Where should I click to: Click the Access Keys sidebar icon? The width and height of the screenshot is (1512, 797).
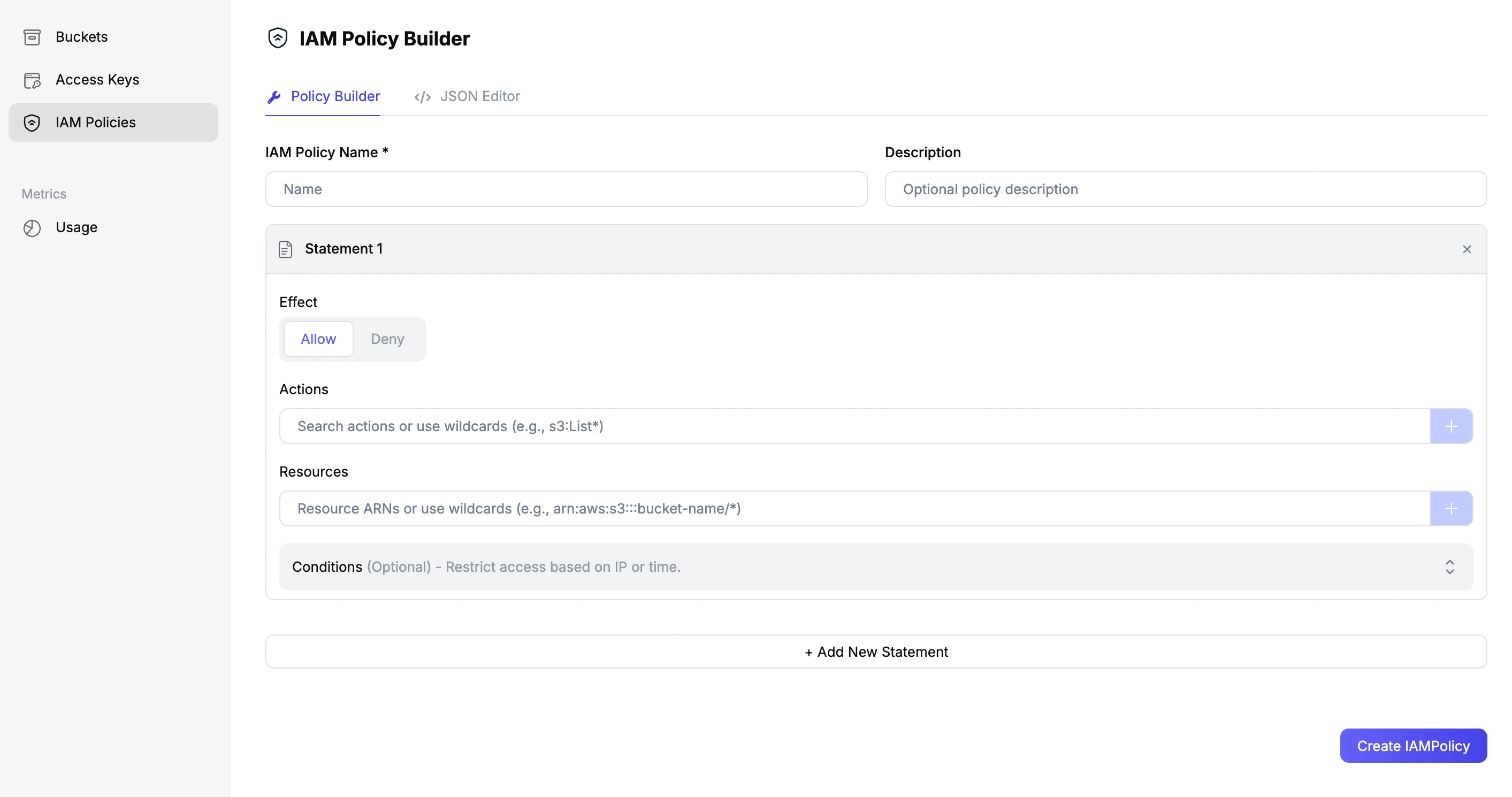[x=32, y=80]
